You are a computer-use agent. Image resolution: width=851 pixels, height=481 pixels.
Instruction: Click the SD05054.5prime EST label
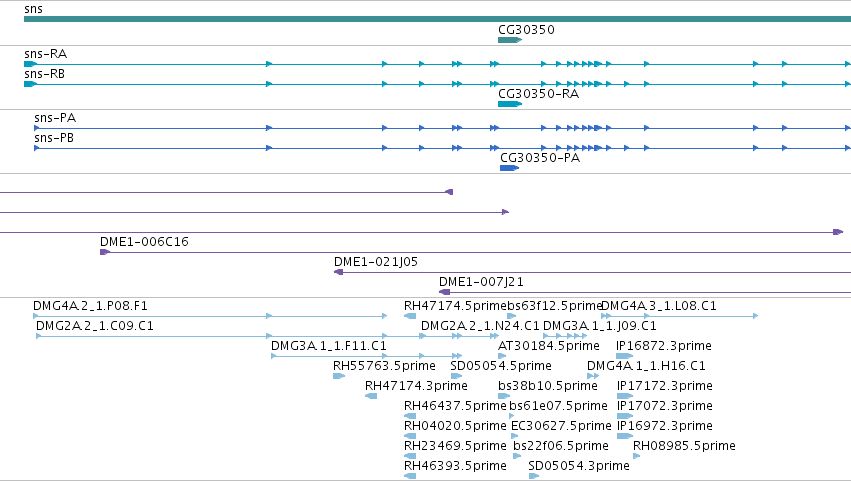click(x=501, y=366)
